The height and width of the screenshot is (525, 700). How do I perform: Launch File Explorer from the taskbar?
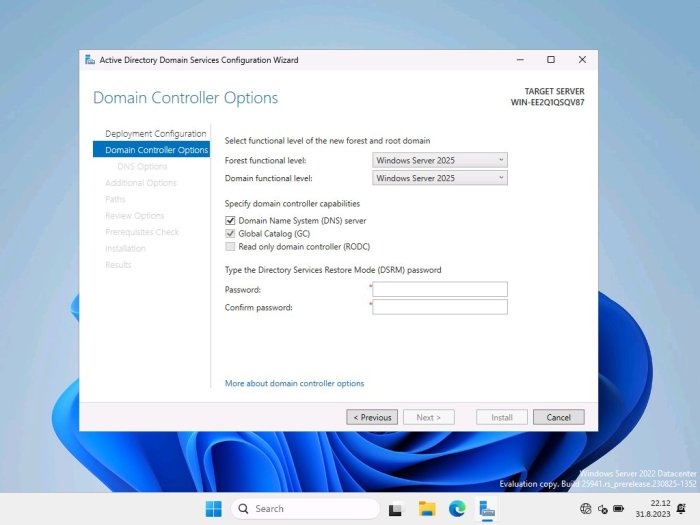(427, 508)
